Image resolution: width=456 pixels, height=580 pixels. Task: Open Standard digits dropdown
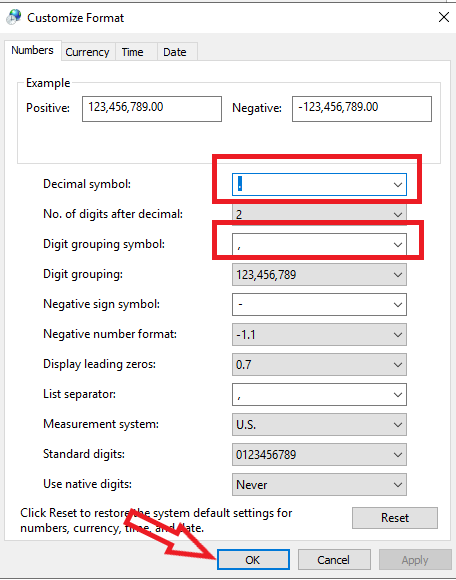319,454
